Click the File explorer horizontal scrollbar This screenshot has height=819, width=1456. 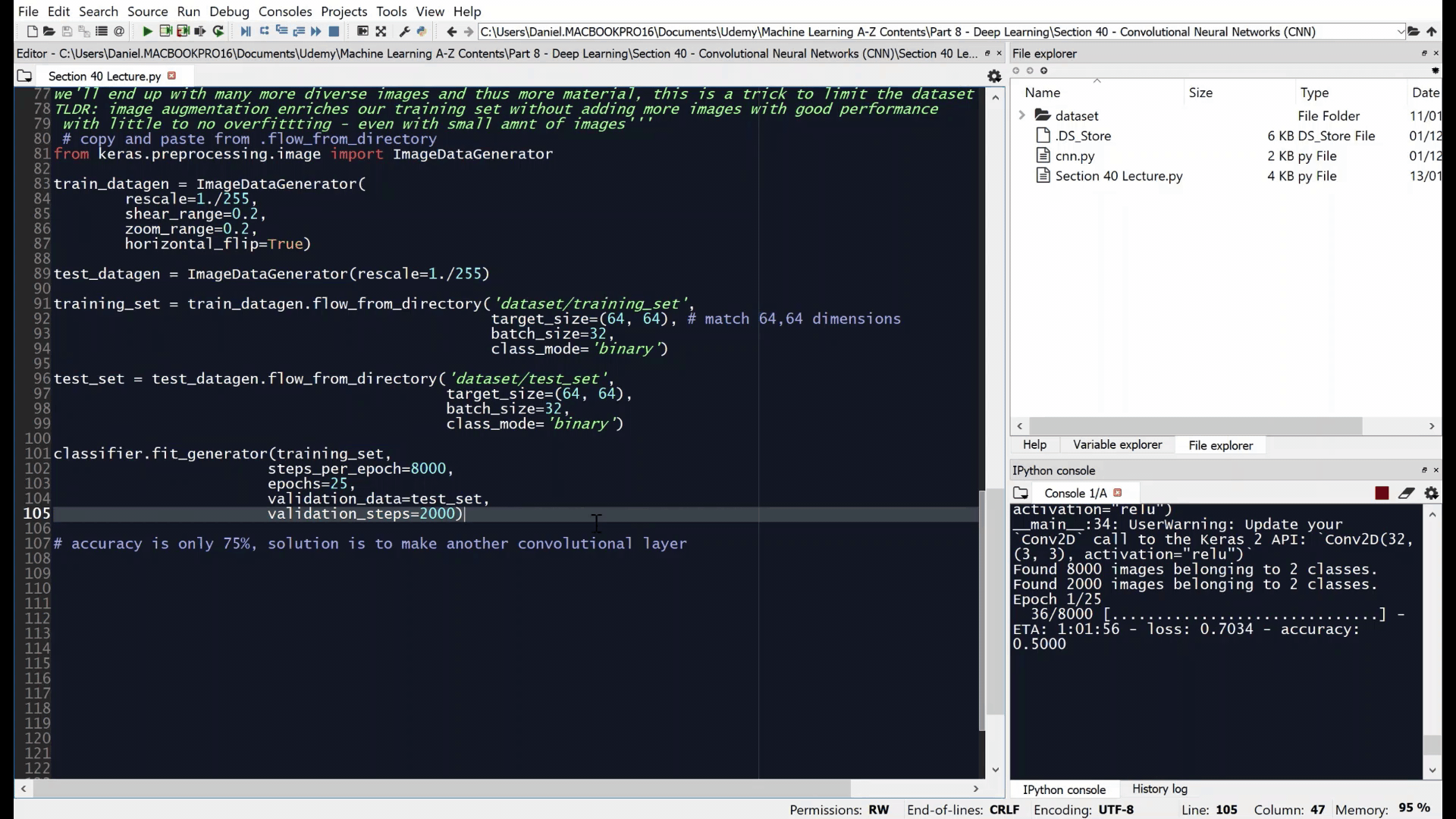click(x=1196, y=426)
